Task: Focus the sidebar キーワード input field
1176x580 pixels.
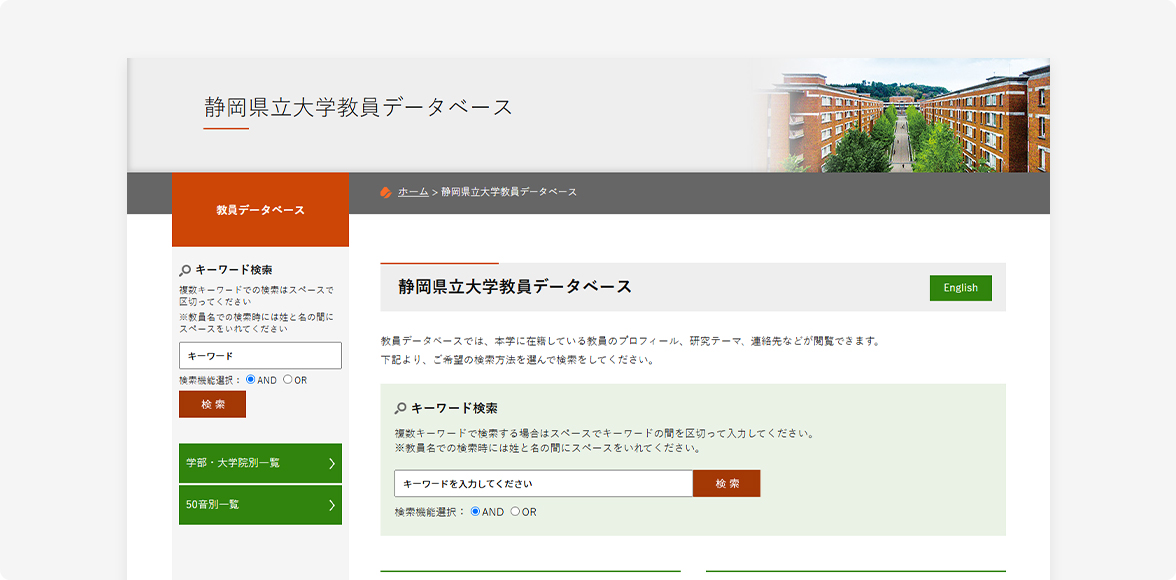Action: click(x=260, y=356)
